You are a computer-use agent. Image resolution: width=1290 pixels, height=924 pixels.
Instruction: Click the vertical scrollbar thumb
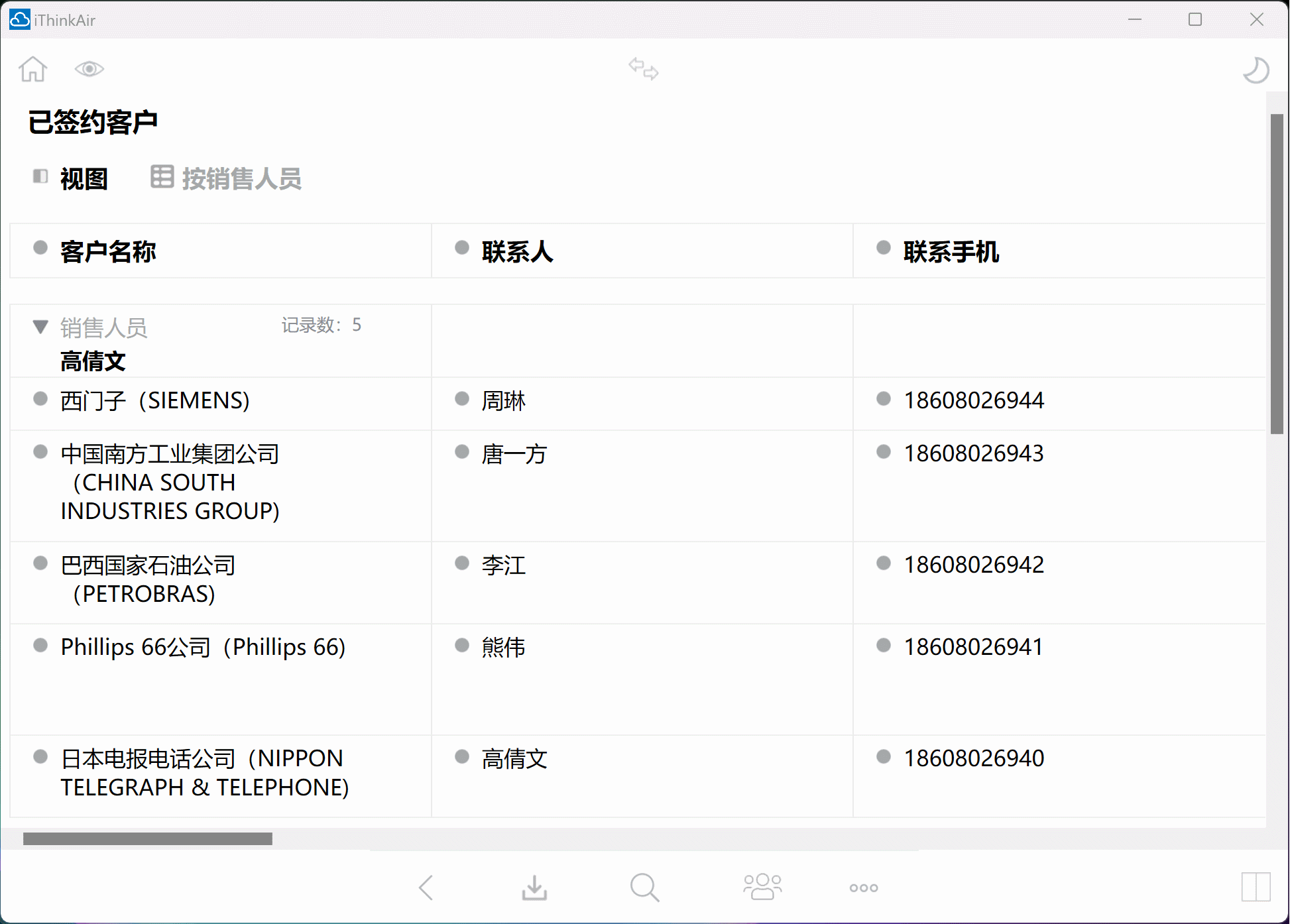[1277, 274]
